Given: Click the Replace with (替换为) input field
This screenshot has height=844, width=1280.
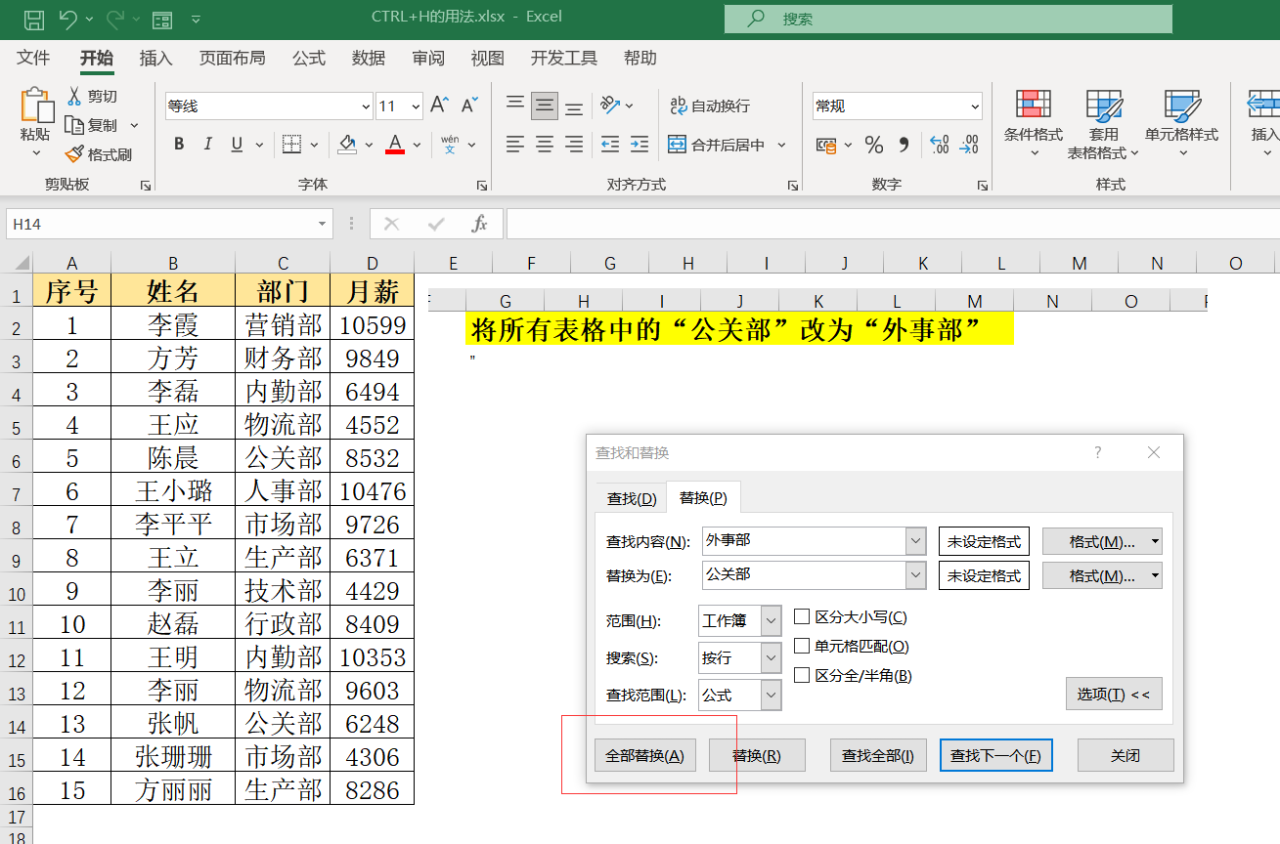Looking at the screenshot, I should [804, 575].
